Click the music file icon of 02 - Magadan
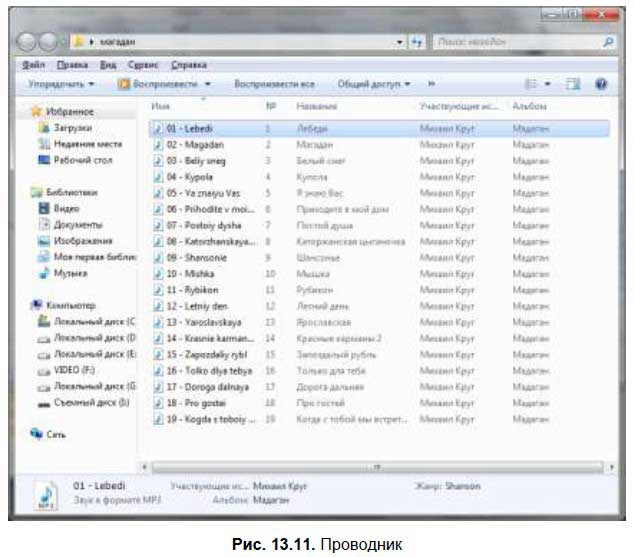Screen dimensions: 634x557 point(158,145)
